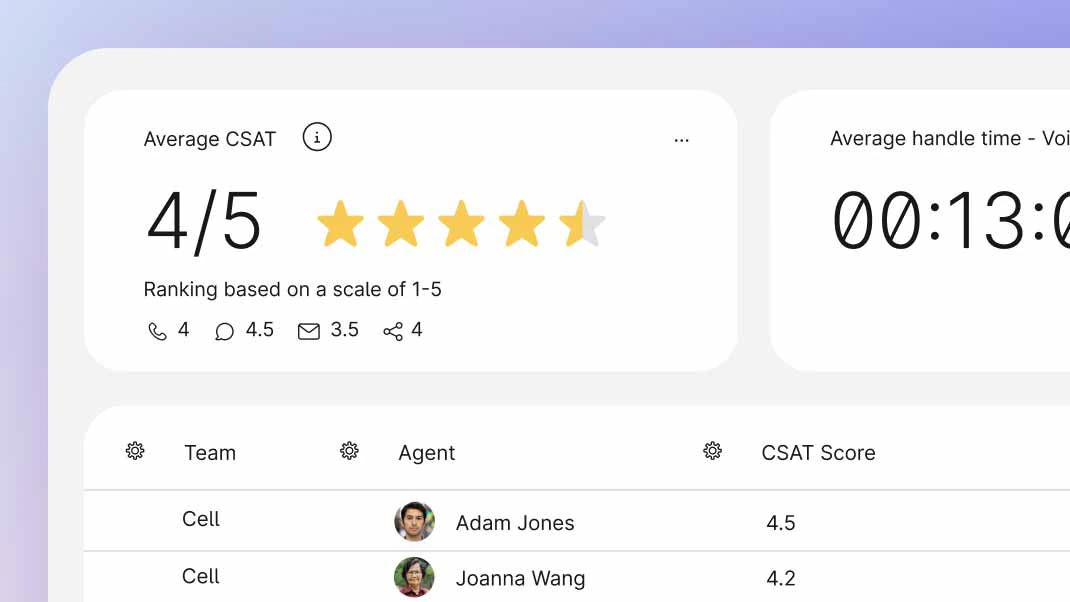Open the Average CSAT info tooltip icon
The width and height of the screenshot is (1070, 602).
pos(317,137)
